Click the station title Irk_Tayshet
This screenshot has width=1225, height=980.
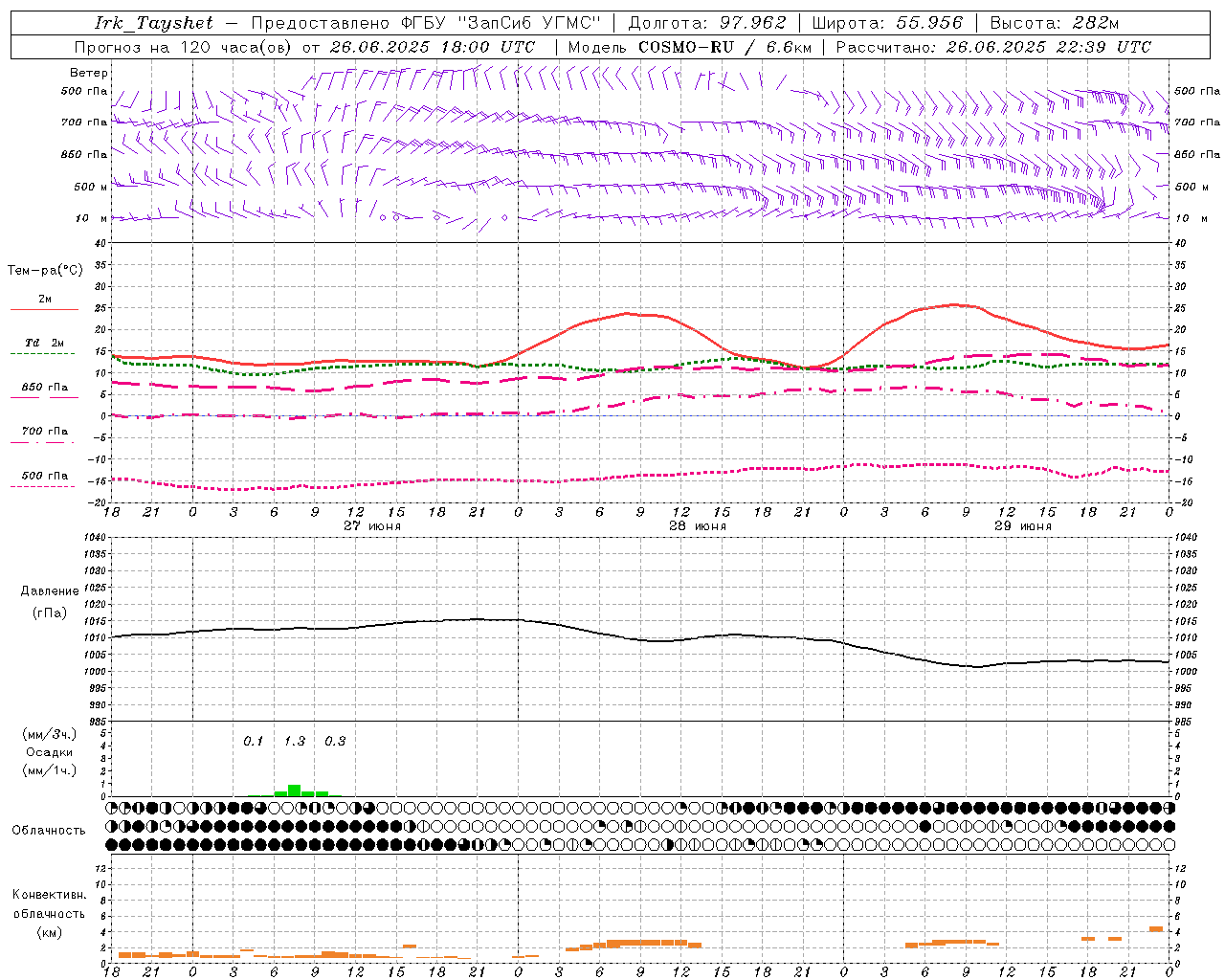tap(154, 23)
